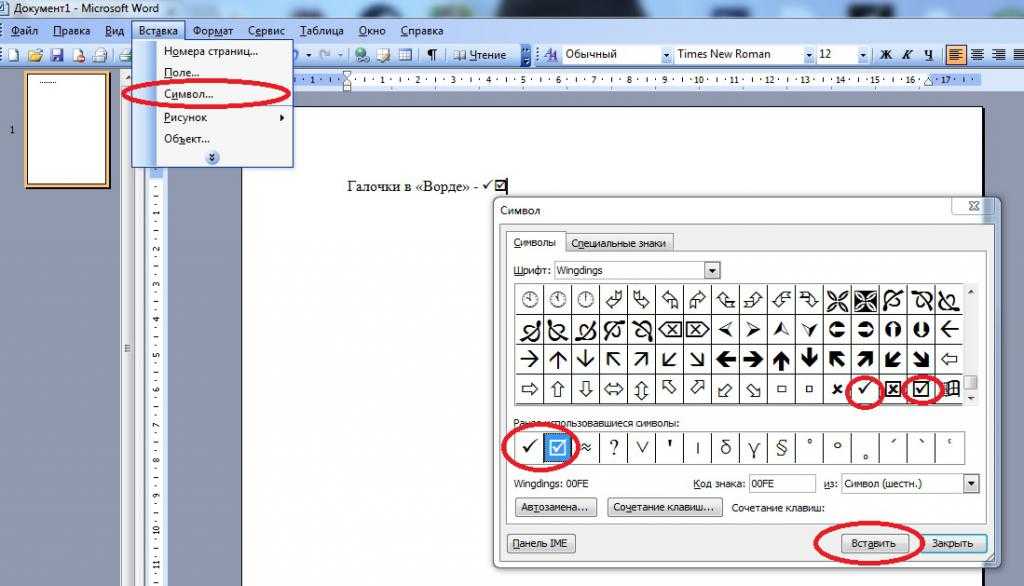
Task: Select the bold up arrow symbol
Action: pos(780,359)
